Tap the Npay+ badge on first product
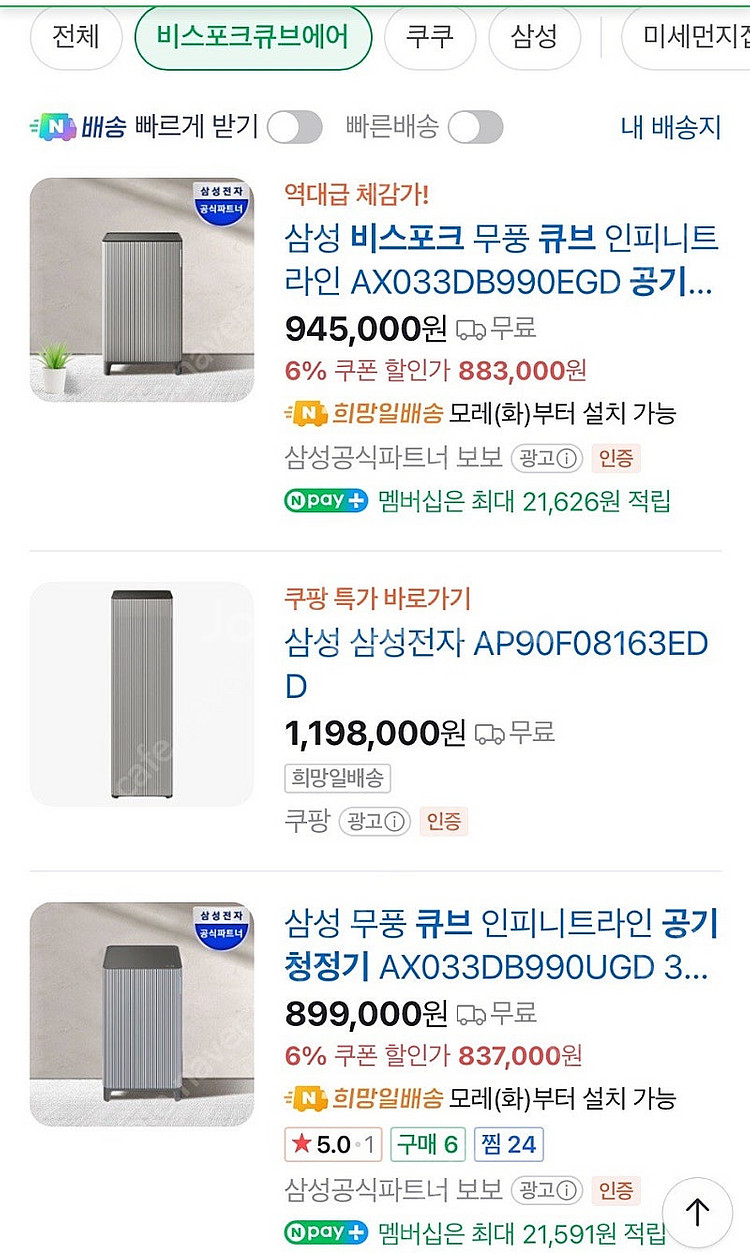This screenshot has width=750, height=1254. (326, 501)
